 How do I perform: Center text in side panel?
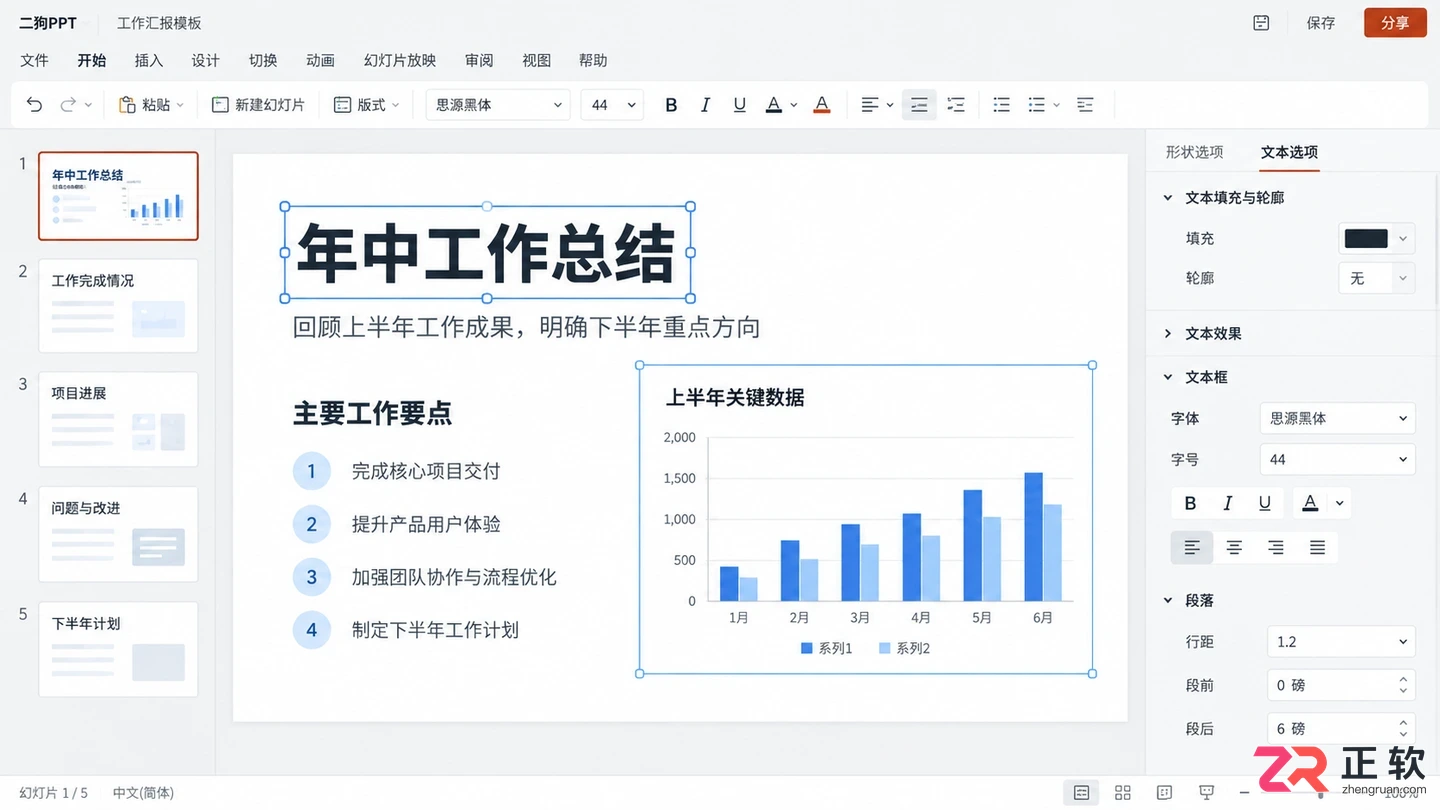[x=1234, y=547]
